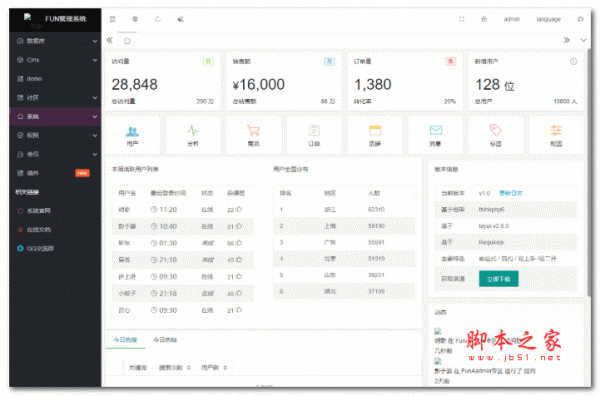
Task: Open the configuration sliders shortcut
Action: [556, 130]
